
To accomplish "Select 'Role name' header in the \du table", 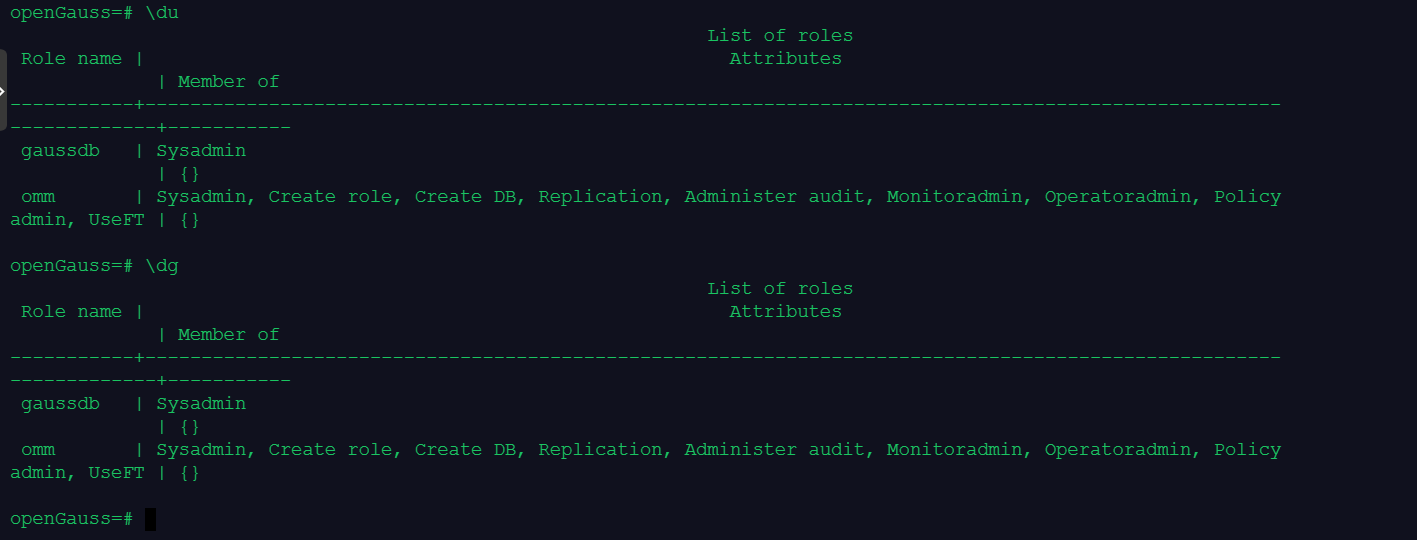I will [x=71, y=59].
